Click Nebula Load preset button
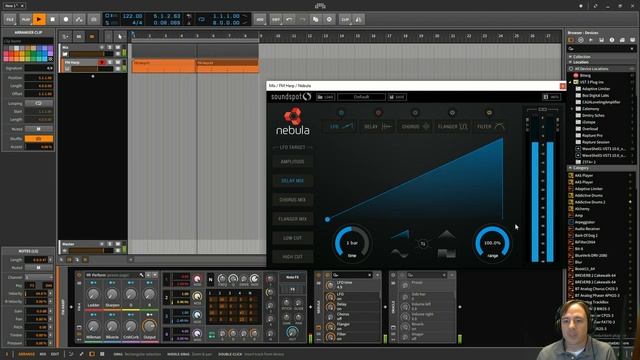Viewport: 640px width, 360px height. click(325, 97)
